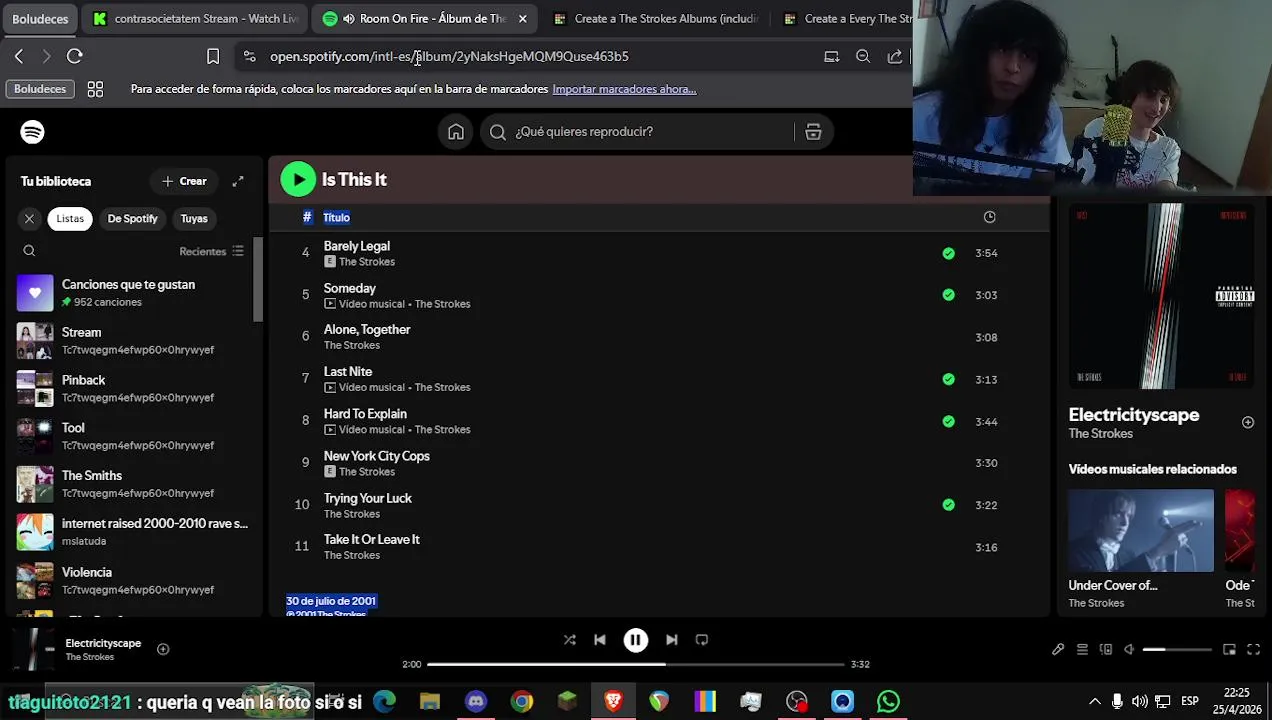Open the Tool playlist
Image resolution: width=1272 pixels, height=720 pixels.
(x=133, y=436)
